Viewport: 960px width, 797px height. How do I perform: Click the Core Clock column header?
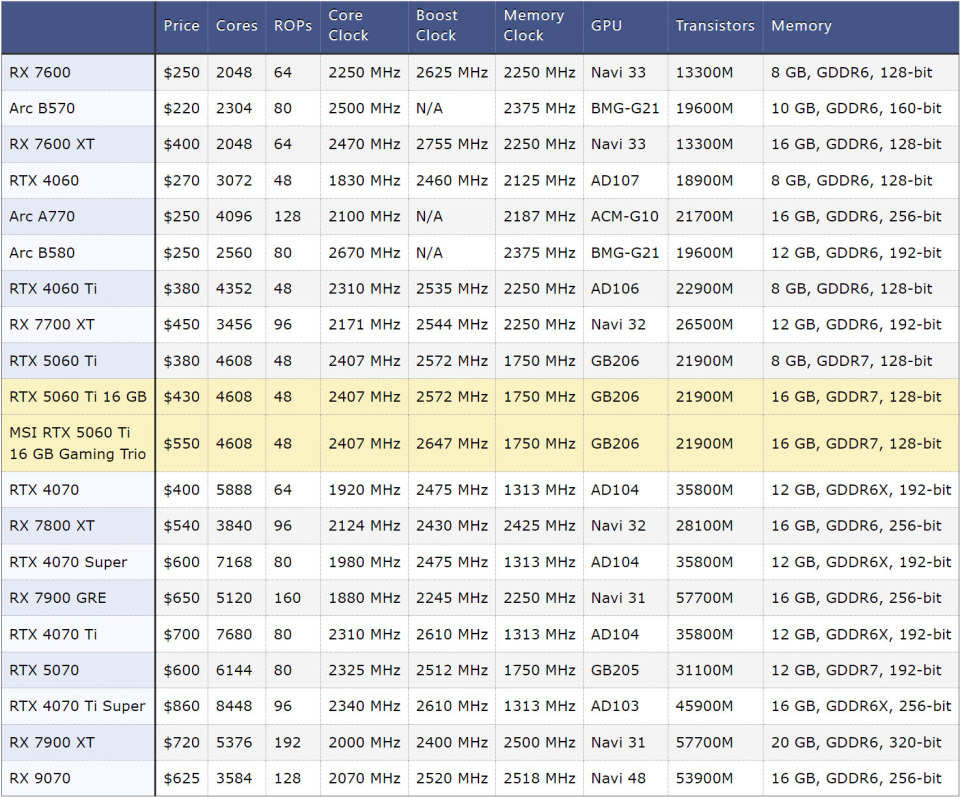[x=364, y=26]
